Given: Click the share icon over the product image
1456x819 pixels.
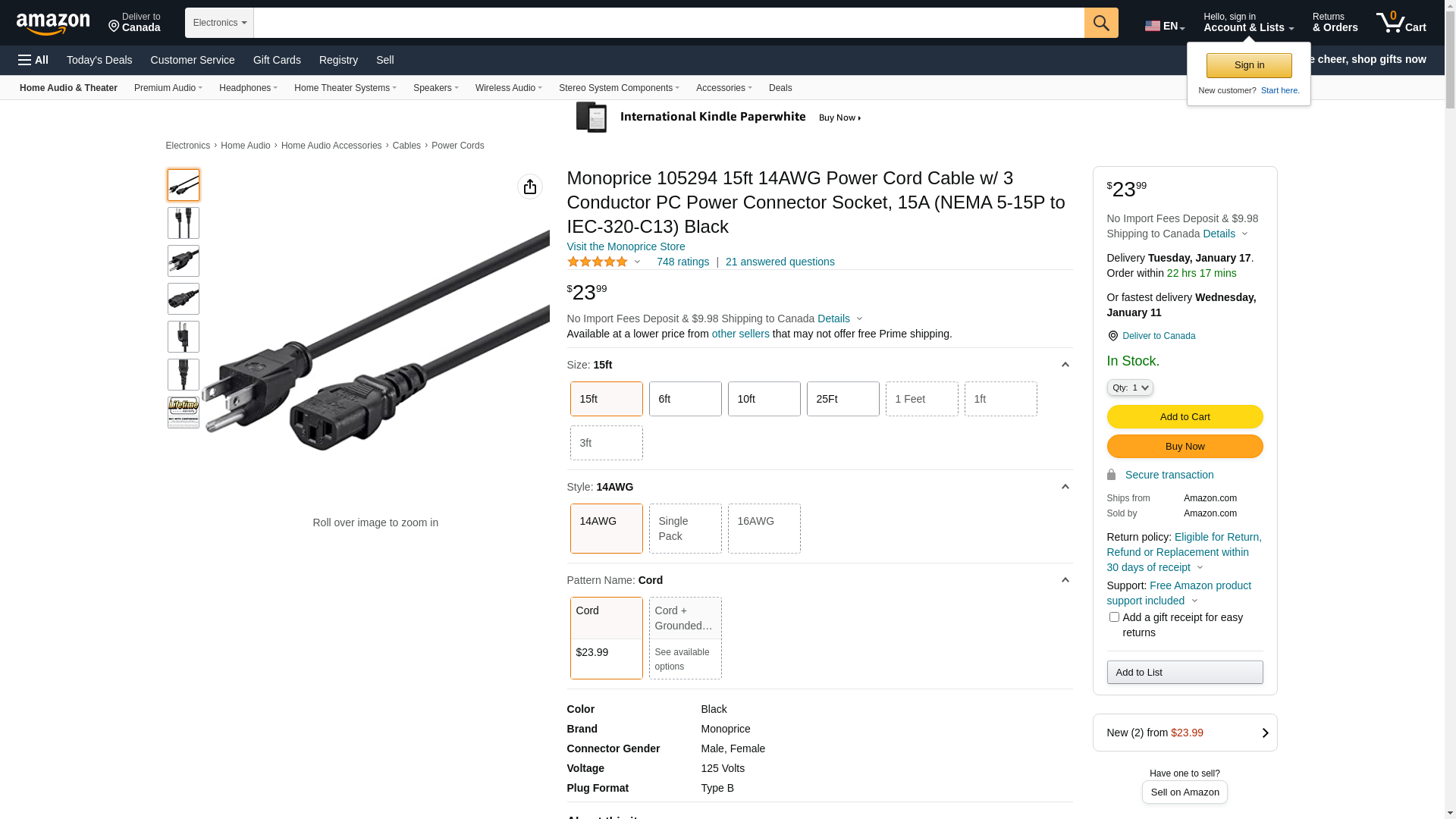Looking at the screenshot, I should pos(529,187).
